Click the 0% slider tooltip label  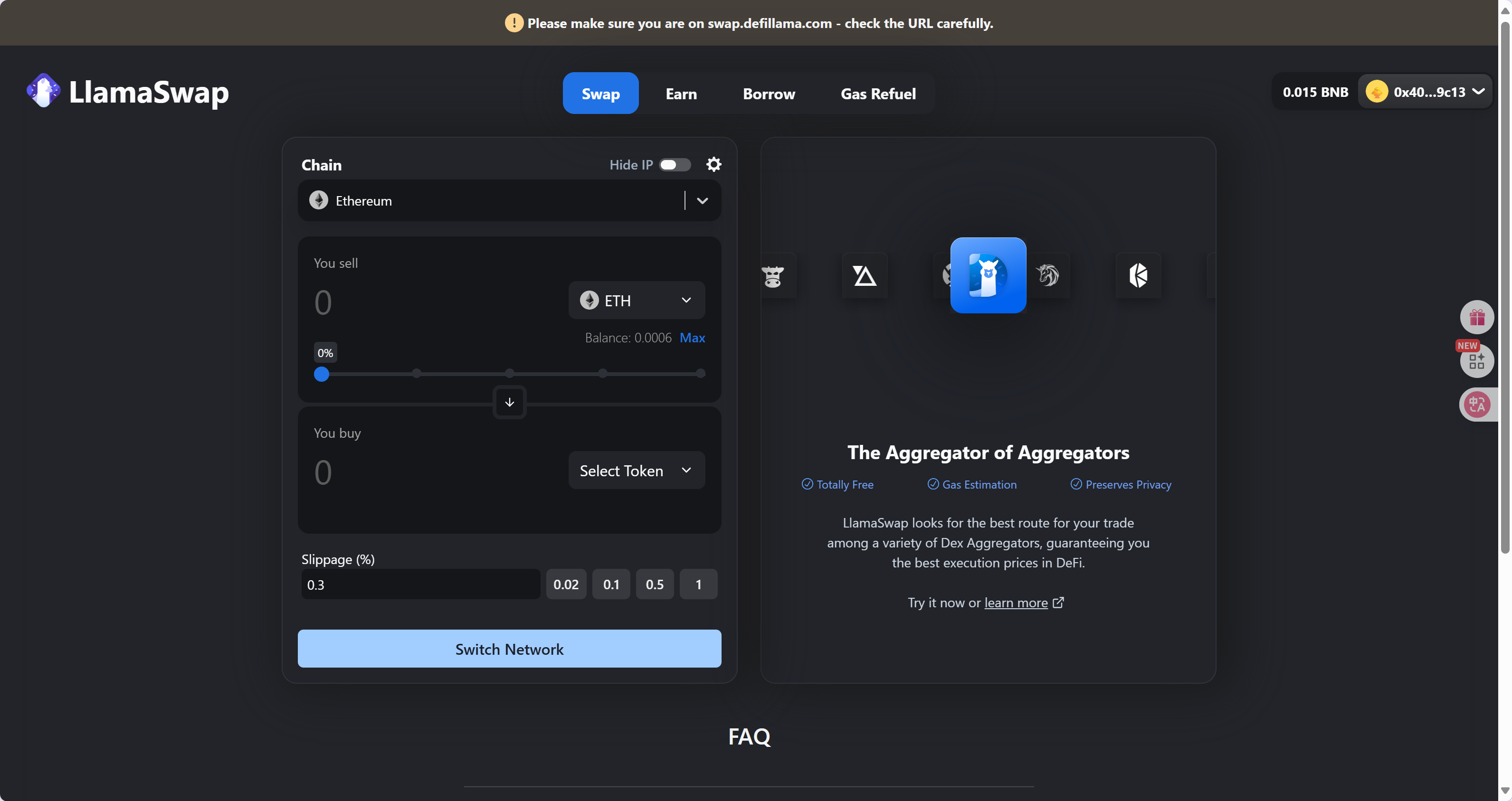coord(325,353)
